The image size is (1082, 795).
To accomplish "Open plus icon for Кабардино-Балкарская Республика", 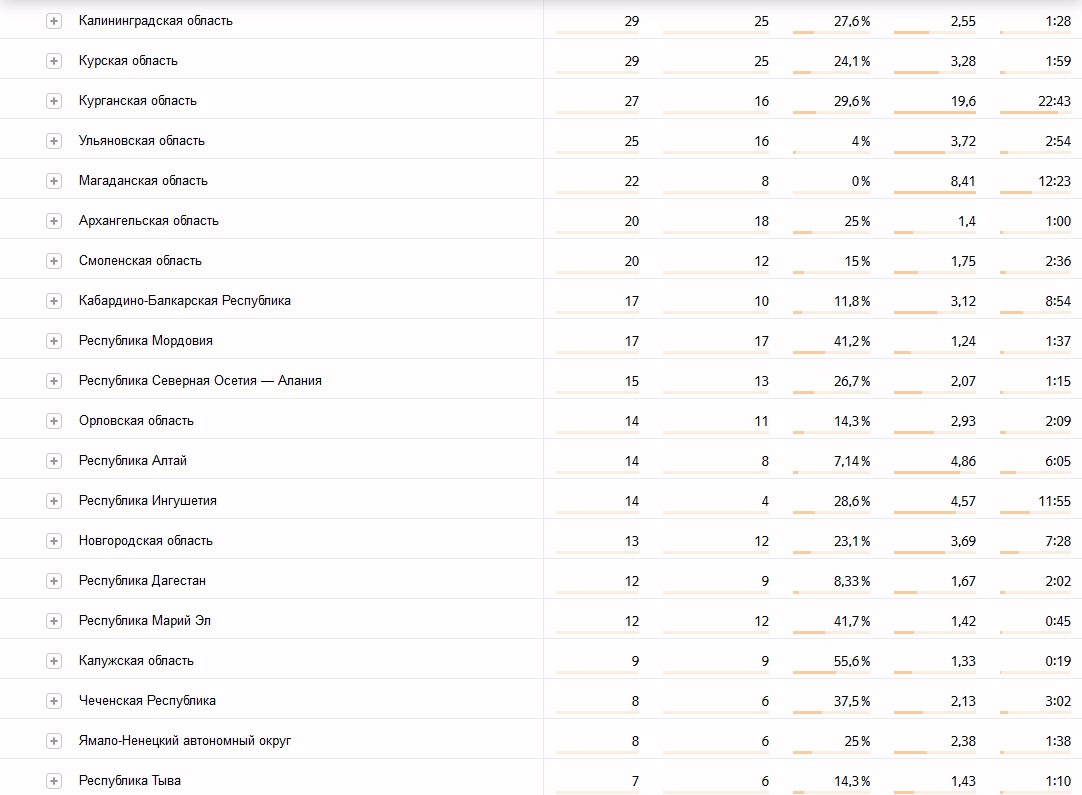I will pos(54,302).
